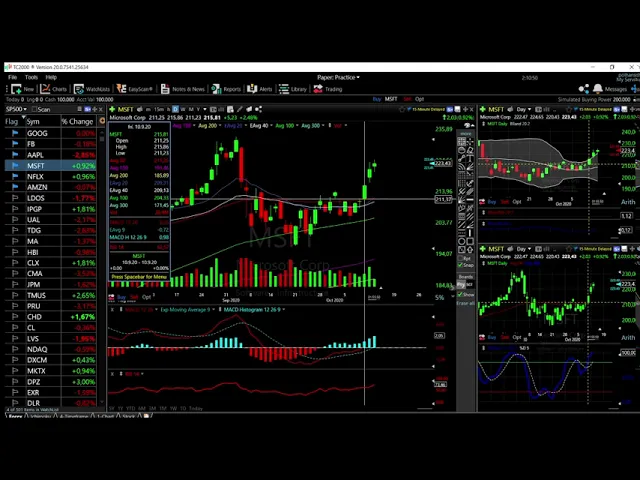This screenshot has width=640, height=480.
Task: Open top-right chart Day timeframe dropdown
Action: coord(524,109)
